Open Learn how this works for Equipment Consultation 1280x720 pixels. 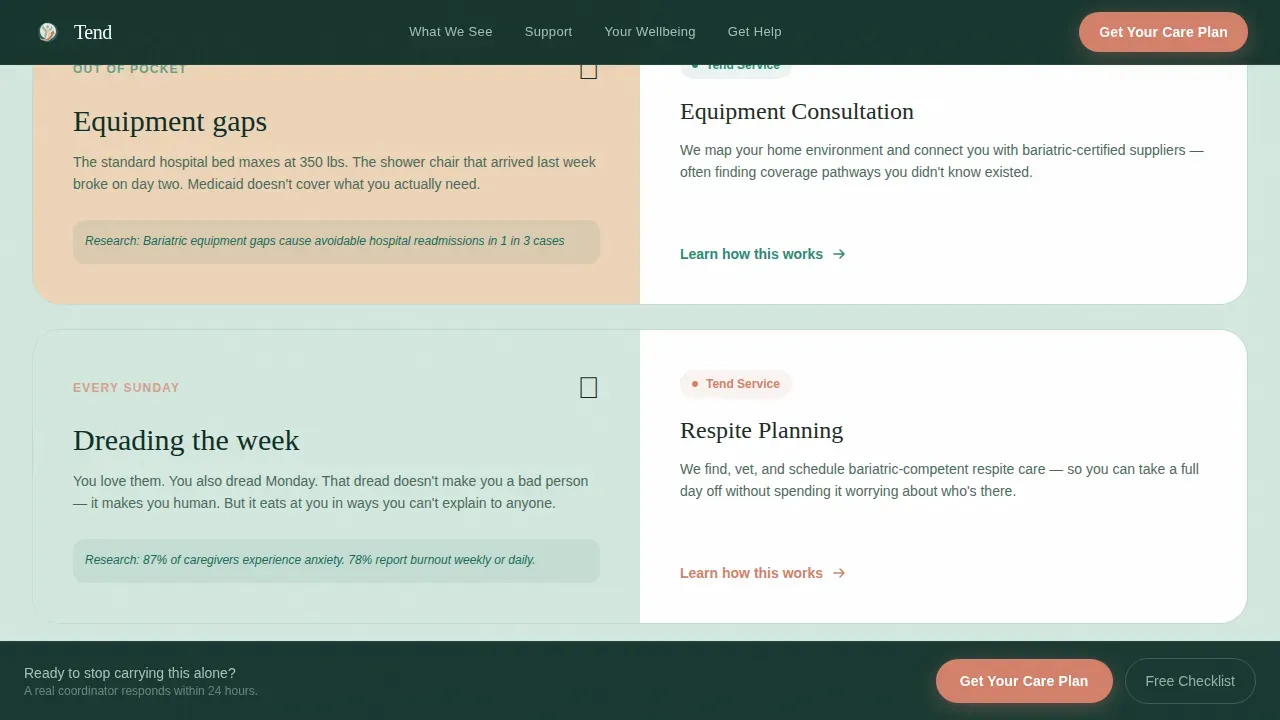click(763, 254)
